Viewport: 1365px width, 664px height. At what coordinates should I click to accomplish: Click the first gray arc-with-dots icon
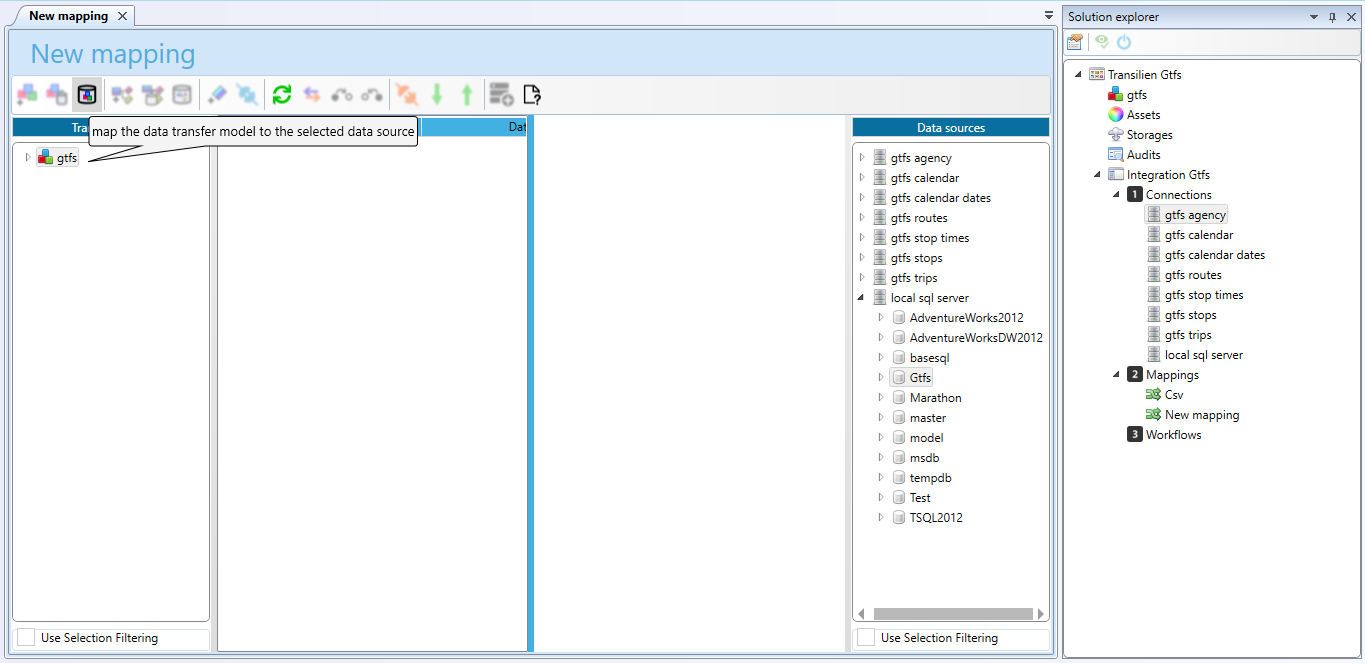(342, 94)
